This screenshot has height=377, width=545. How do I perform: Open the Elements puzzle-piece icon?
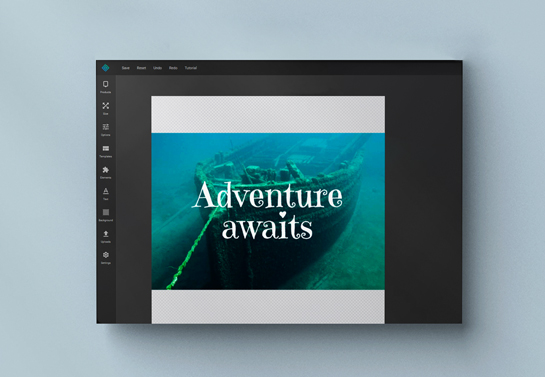(x=106, y=170)
